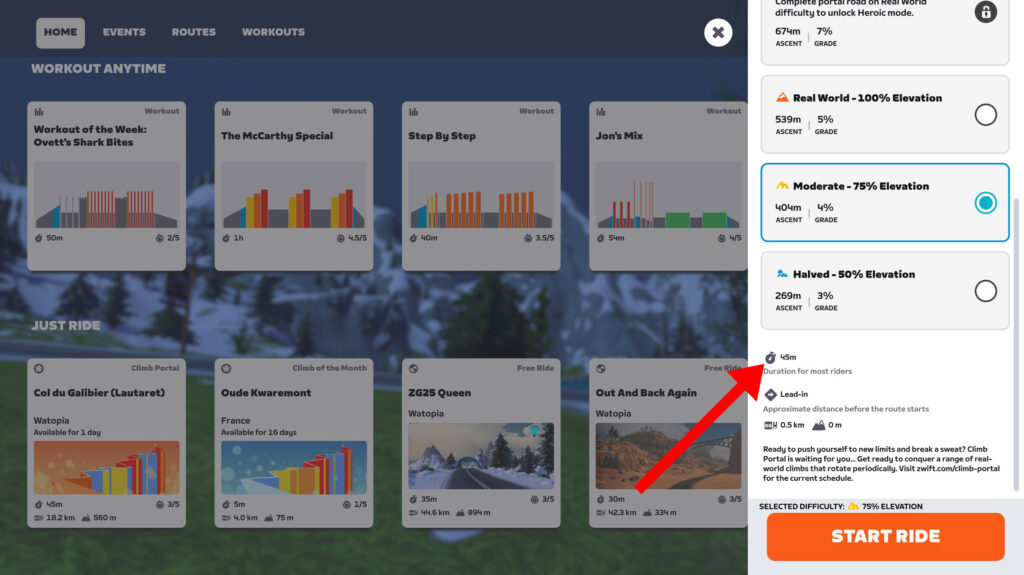1024x575 pixels.
Task: Click the selected difficulty 75% ELEVATION icon
Action: pos(853,506)
